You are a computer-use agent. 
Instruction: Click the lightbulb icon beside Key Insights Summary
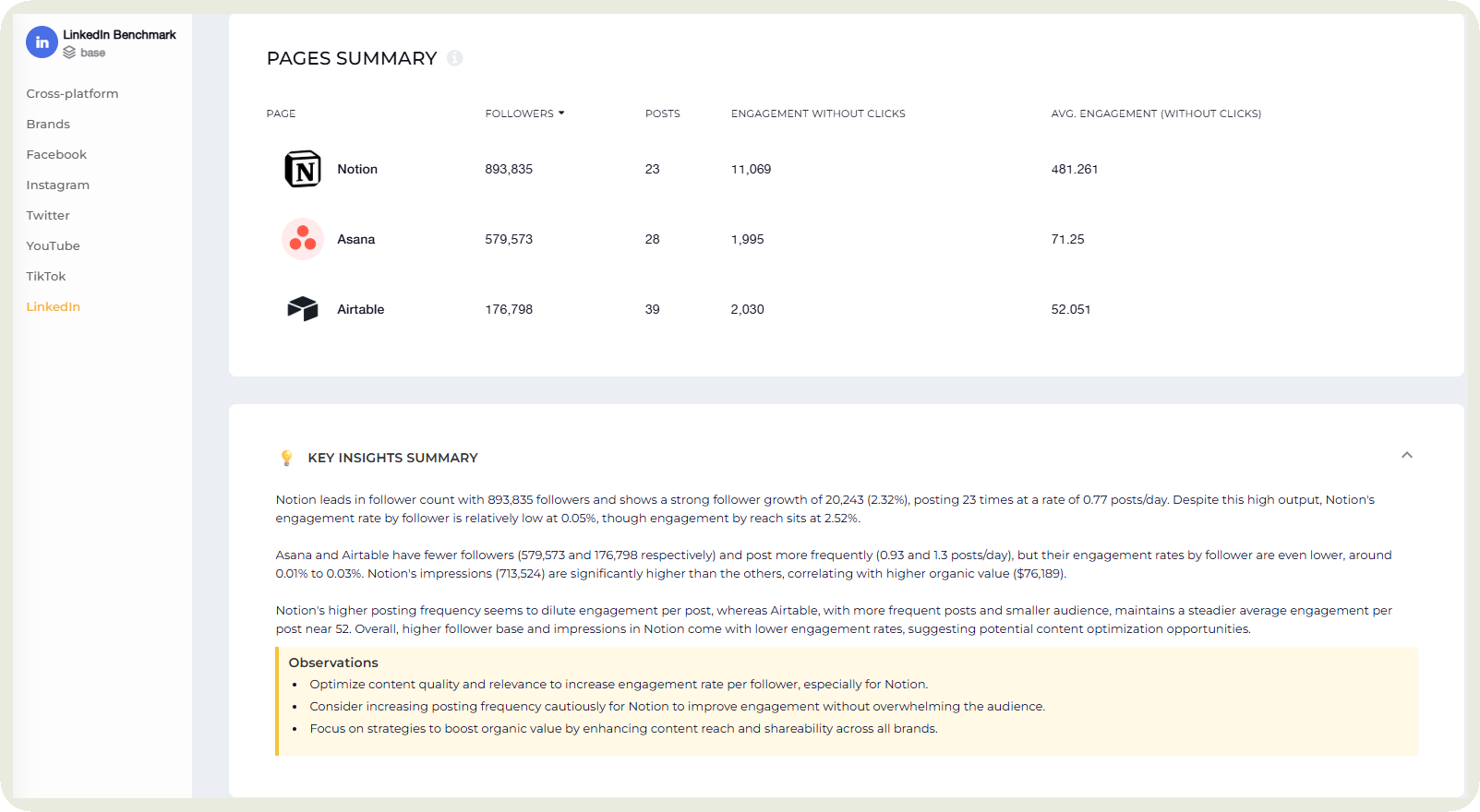point(286,457)
